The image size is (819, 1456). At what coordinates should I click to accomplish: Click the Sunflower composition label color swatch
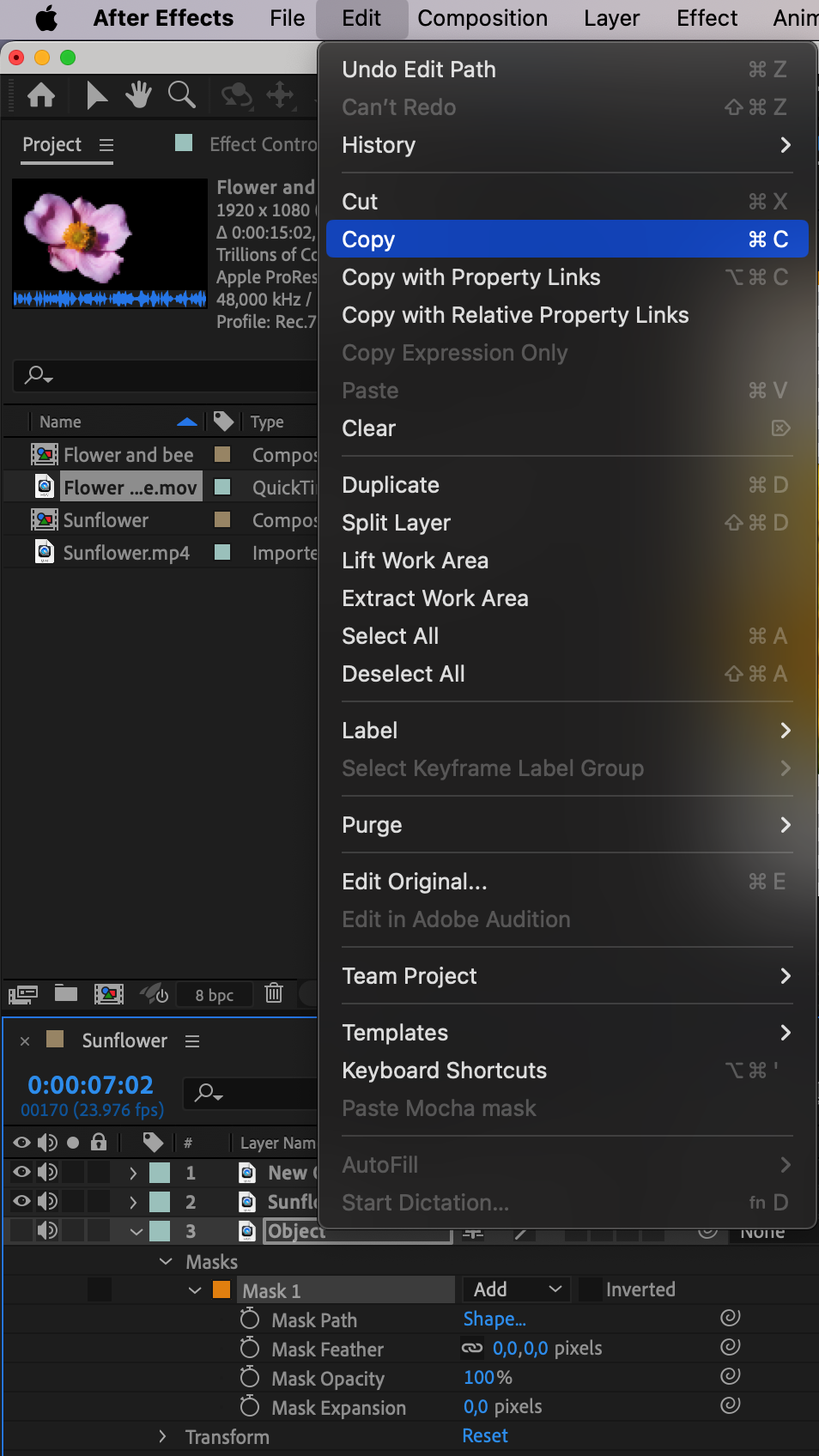[x=222, y=519]
